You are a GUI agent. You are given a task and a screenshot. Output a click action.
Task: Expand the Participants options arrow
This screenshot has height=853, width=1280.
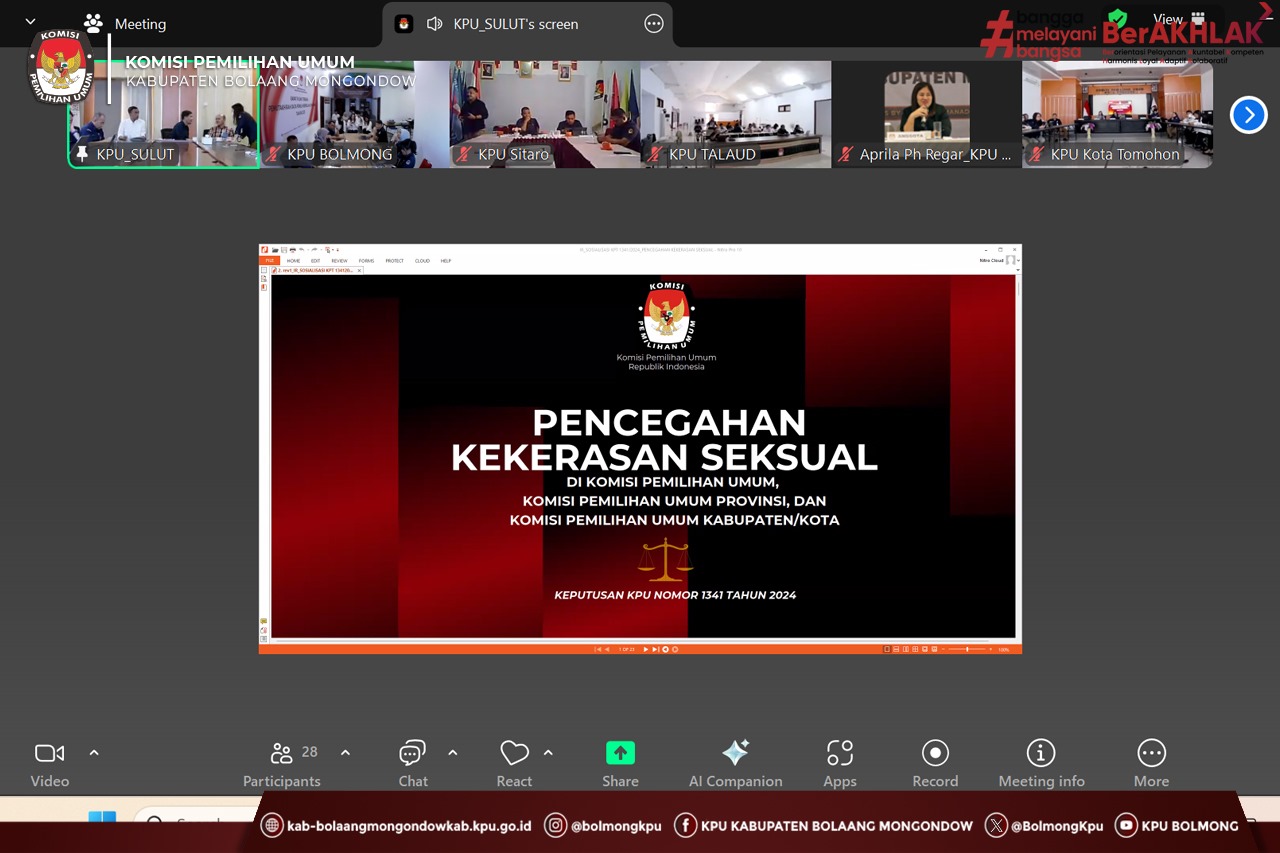[x=345, y=752]
